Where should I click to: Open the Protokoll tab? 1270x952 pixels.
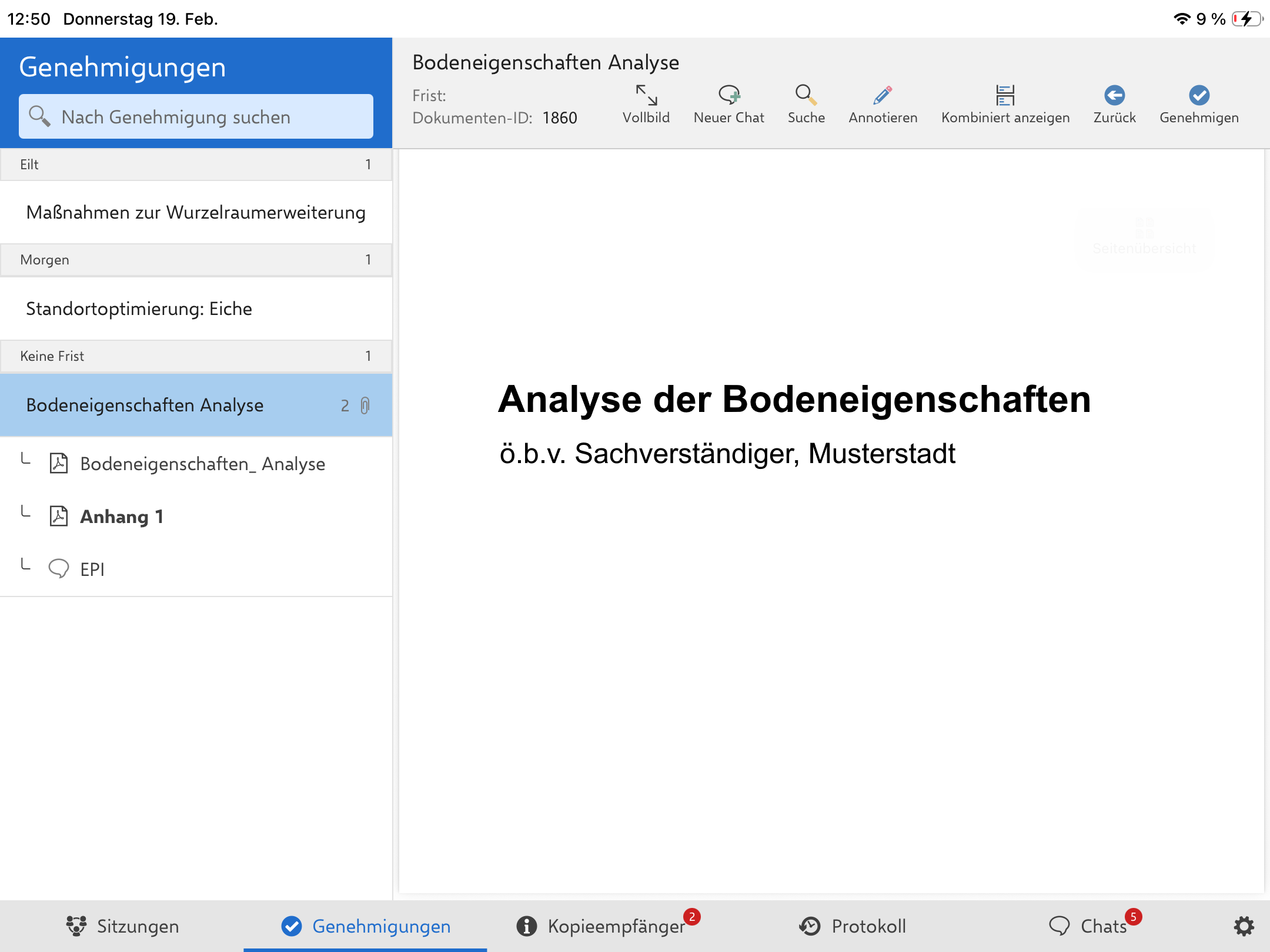pos(853,926)
